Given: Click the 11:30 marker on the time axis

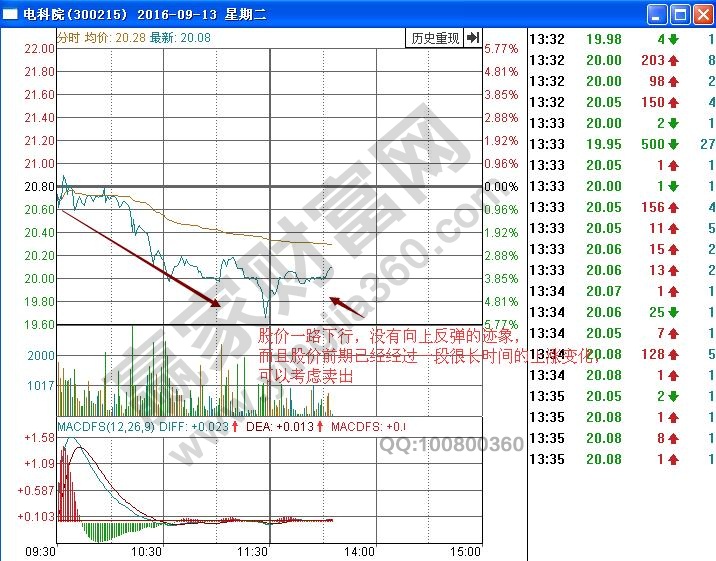Looking at the screenshot, I should coord(253,551).
